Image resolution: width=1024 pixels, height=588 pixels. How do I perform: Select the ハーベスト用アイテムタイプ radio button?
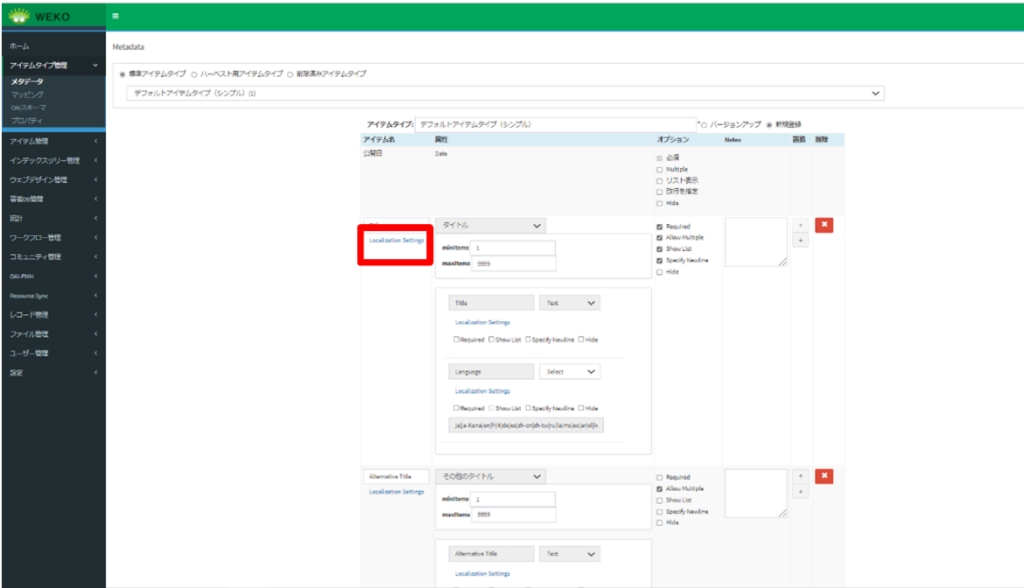(194, 74)
